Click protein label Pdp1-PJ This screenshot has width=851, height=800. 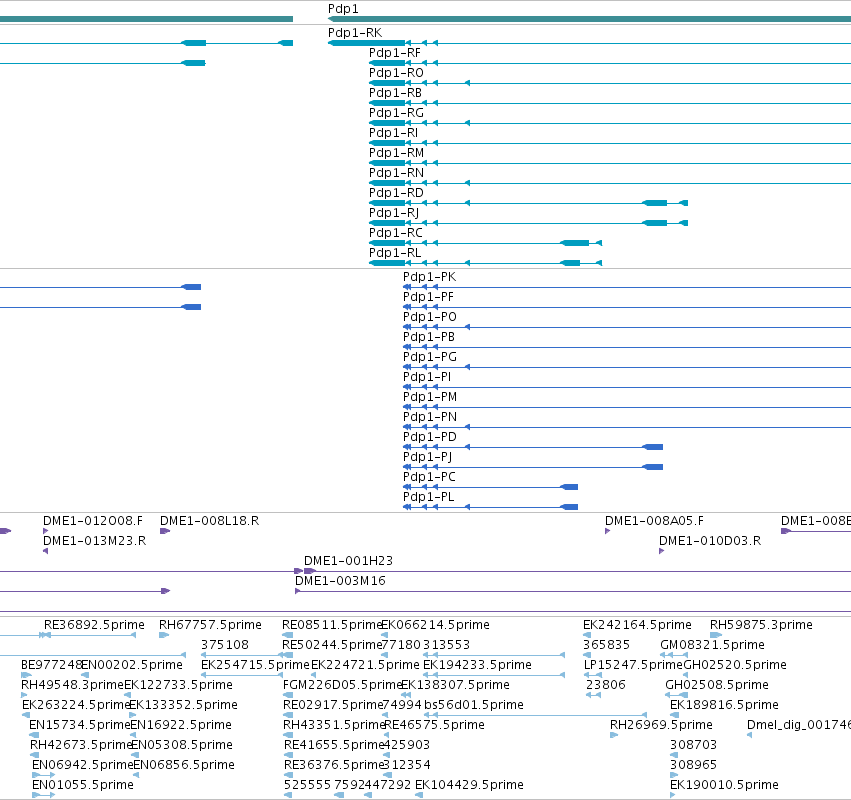[428, 457]
